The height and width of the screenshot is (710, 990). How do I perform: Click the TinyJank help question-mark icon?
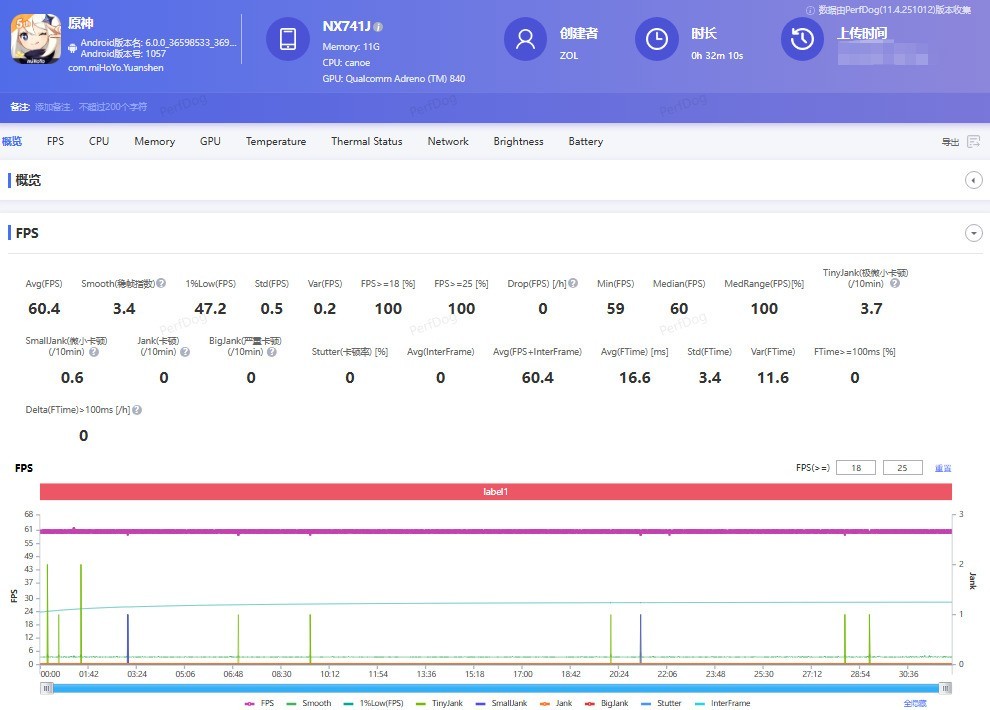coord(895,284)
